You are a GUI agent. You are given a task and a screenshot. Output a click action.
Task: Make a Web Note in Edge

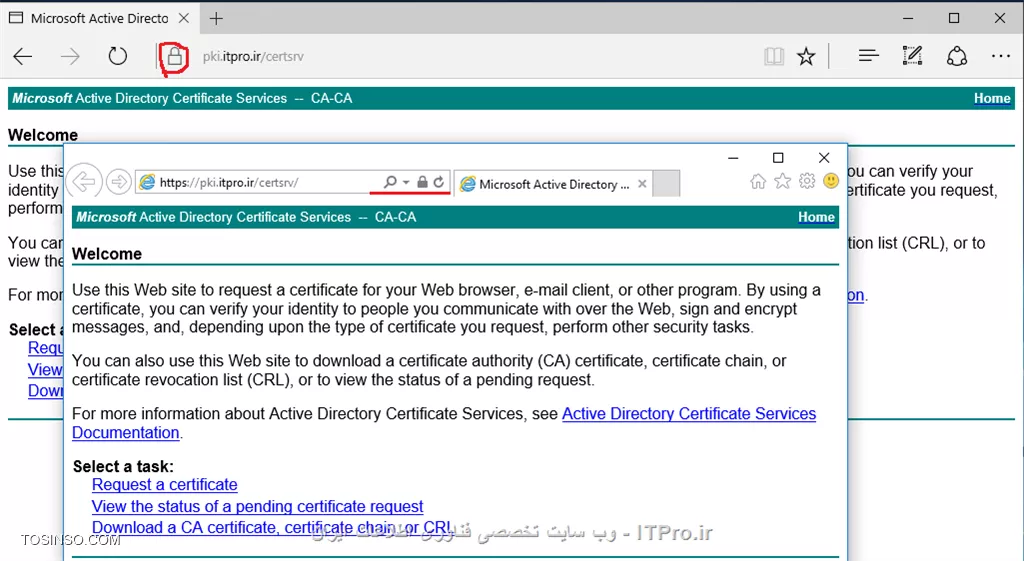point(912,56)
